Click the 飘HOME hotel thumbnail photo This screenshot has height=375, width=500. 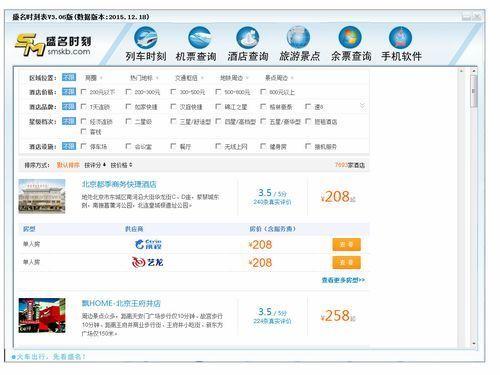pyautogui.click(x=42, y=315)
